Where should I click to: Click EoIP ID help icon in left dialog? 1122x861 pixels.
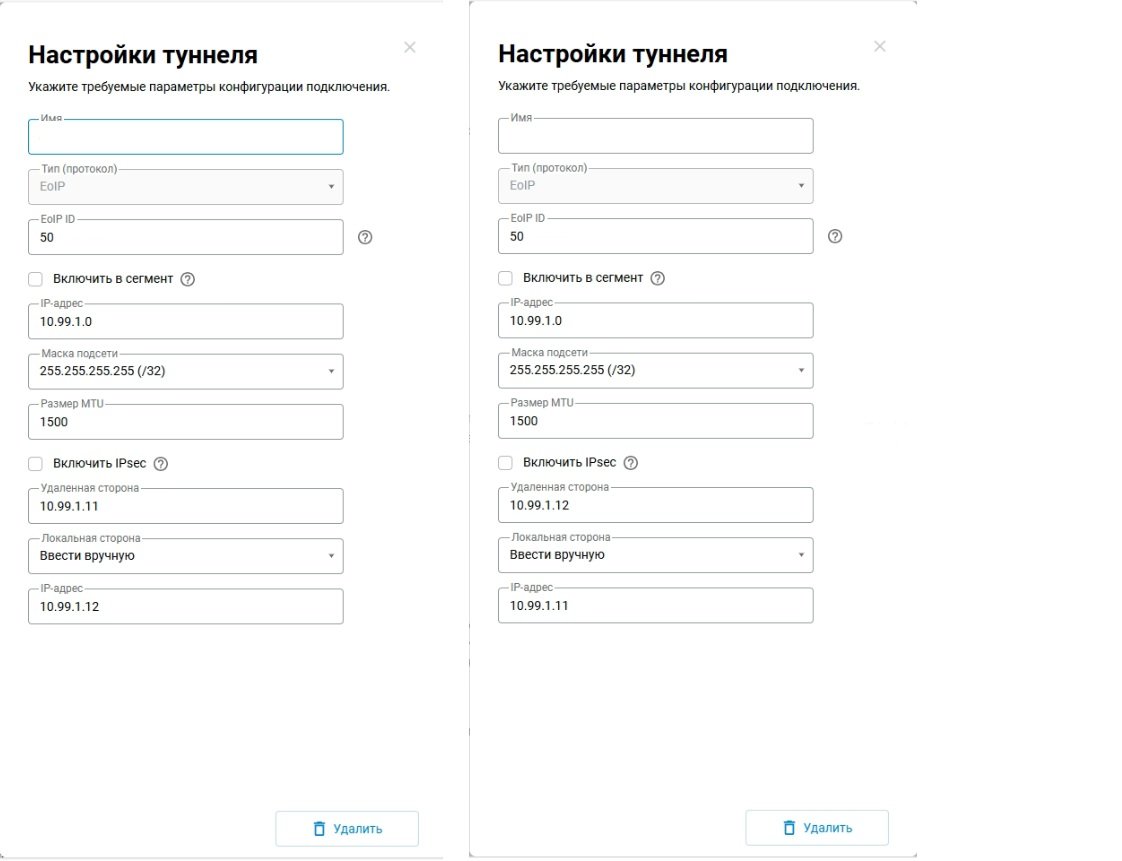click(365, 238)
